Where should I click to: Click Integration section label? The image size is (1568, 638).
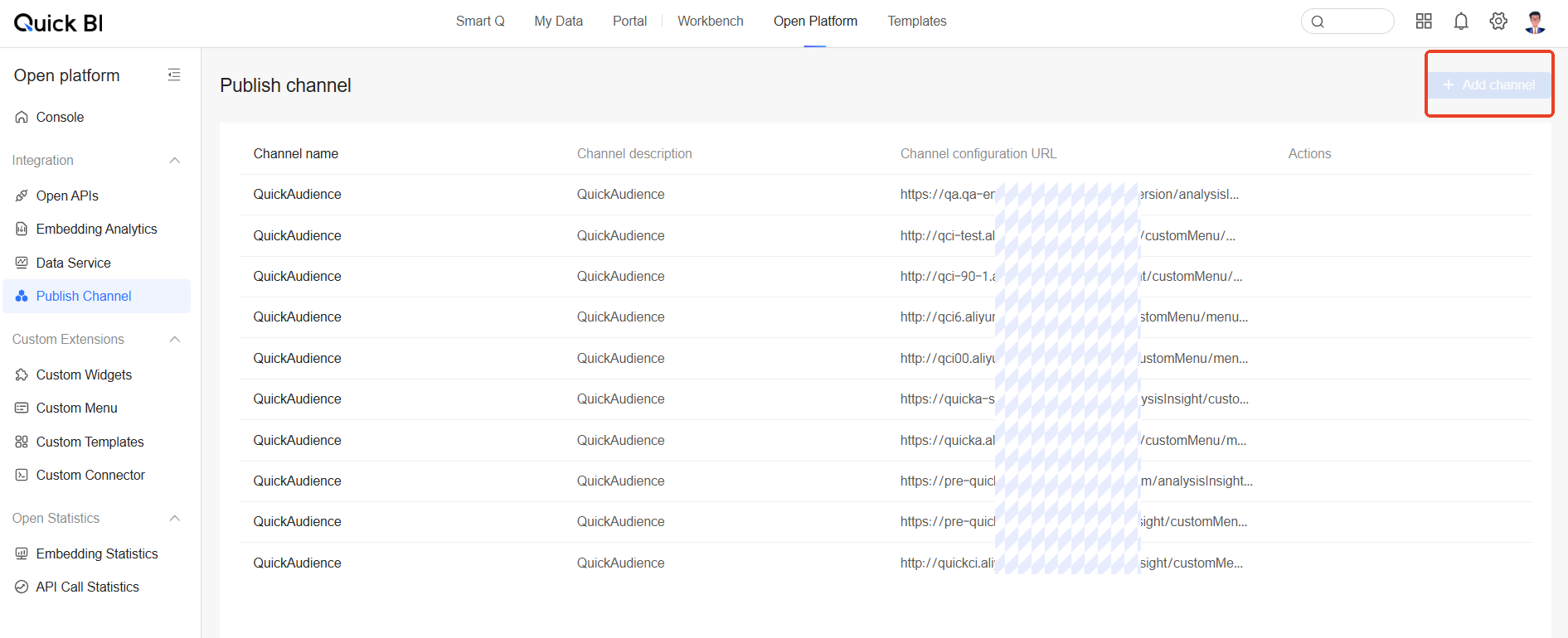43,161
